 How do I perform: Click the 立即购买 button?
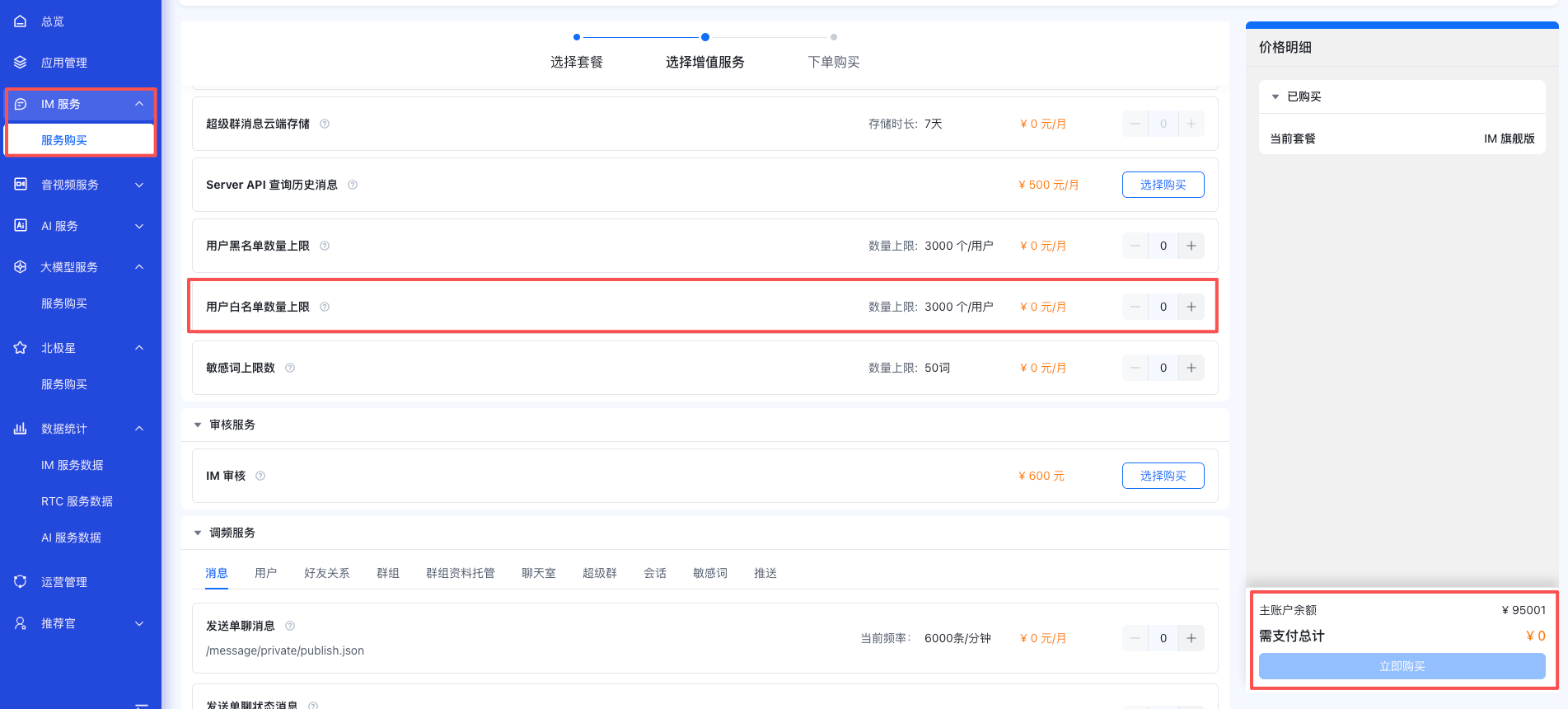pos(1402,666)
